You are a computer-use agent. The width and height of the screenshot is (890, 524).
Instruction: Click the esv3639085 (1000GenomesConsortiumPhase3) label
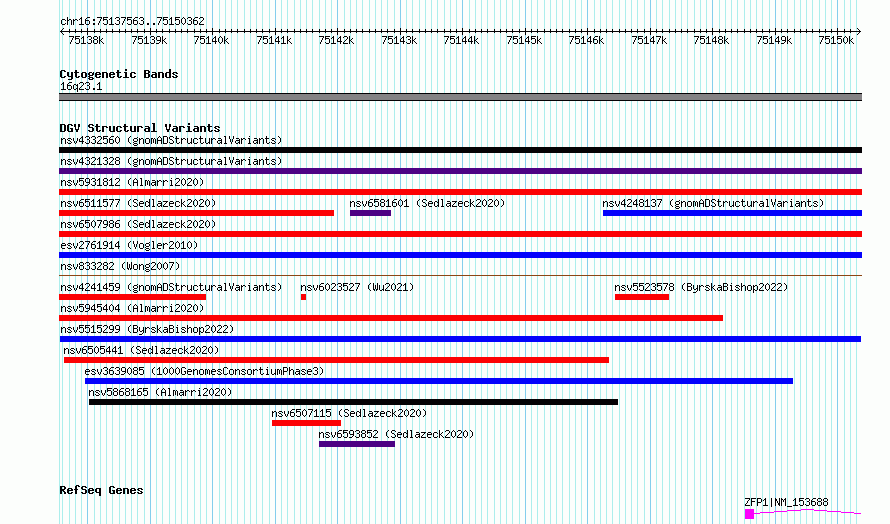(x=204, y=371)
